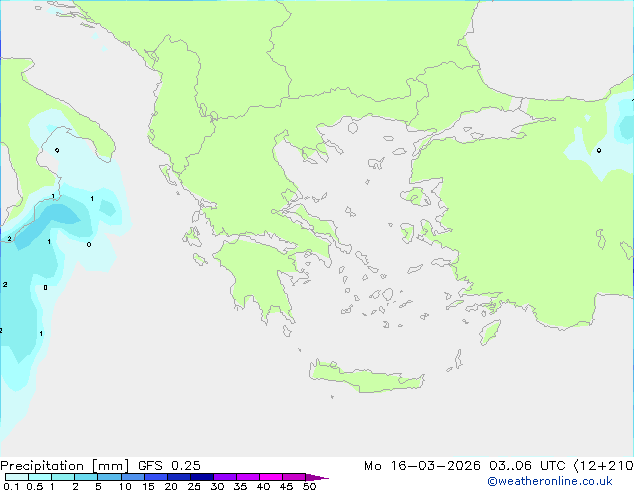Click the legend label '35'
This screenshot has height=490, width=634.
coord(240,486)
